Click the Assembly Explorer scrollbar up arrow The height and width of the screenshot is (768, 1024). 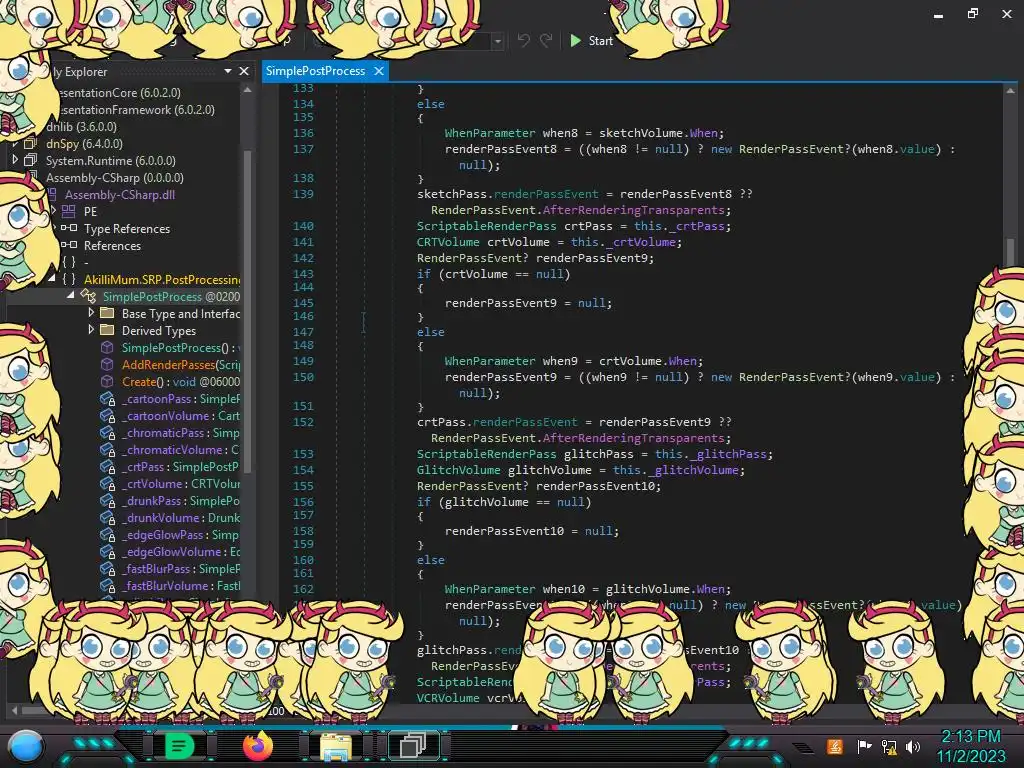(248, 90)
